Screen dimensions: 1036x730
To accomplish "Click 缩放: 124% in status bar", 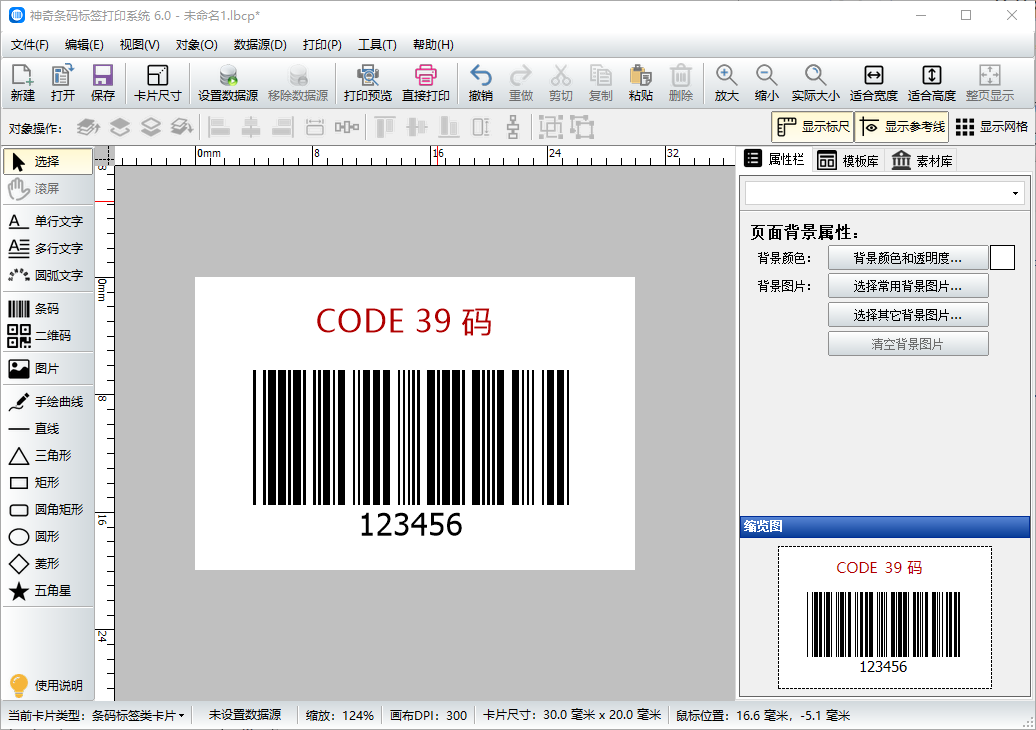I will [340, 715].
